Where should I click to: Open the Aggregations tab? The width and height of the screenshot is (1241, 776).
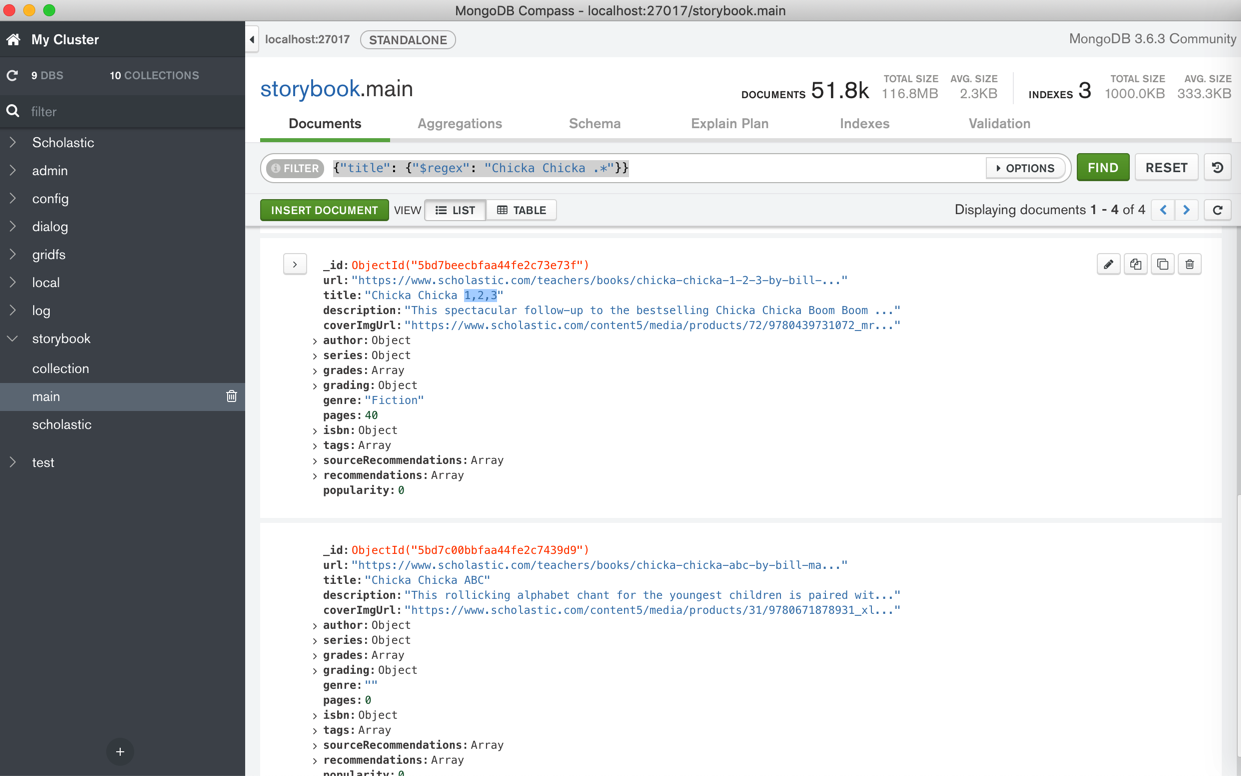point(460,124)
